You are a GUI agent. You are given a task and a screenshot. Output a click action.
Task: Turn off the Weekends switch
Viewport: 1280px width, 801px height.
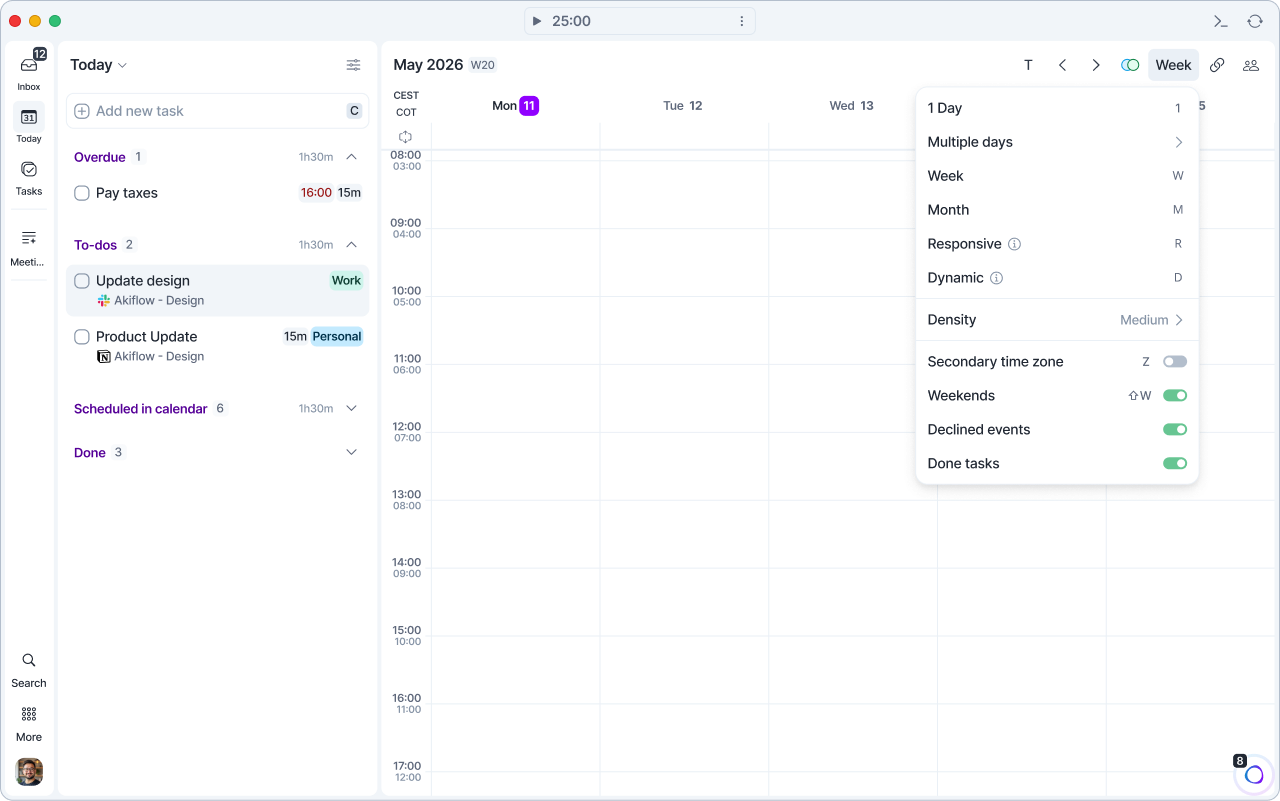click(x=1175, y=396)
